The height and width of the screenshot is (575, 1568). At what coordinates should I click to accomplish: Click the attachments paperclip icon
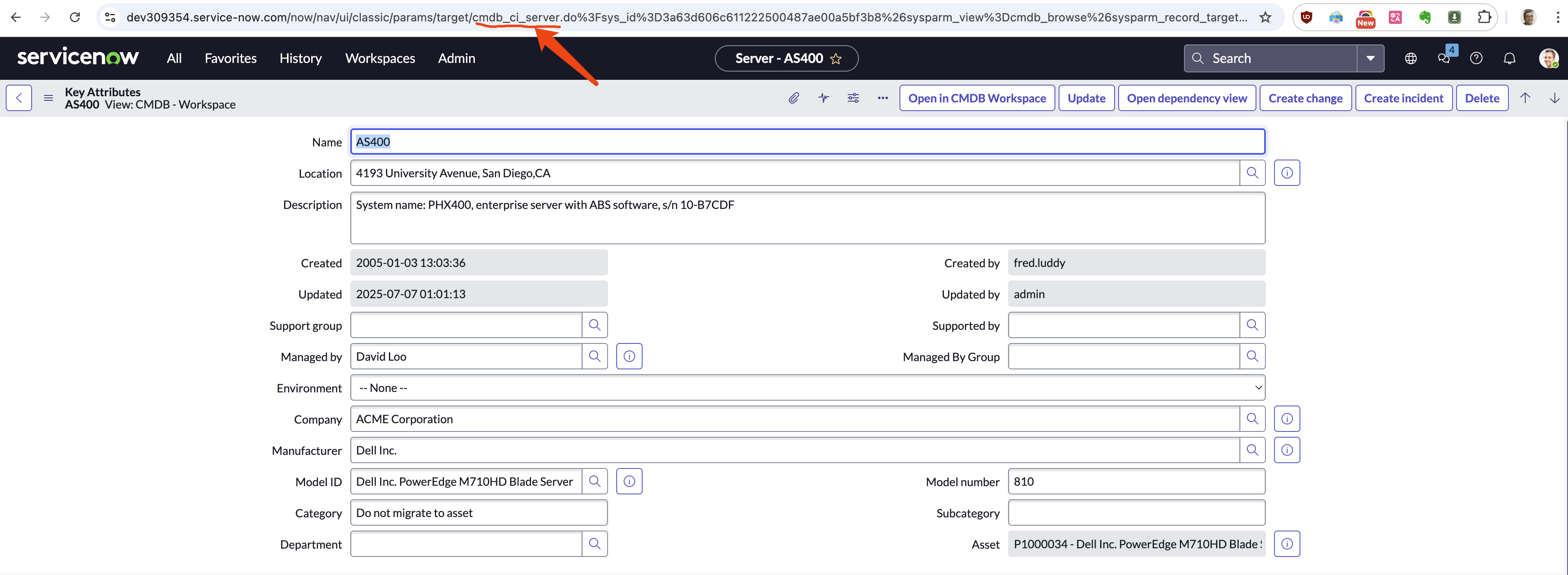(x=793, y=98)
